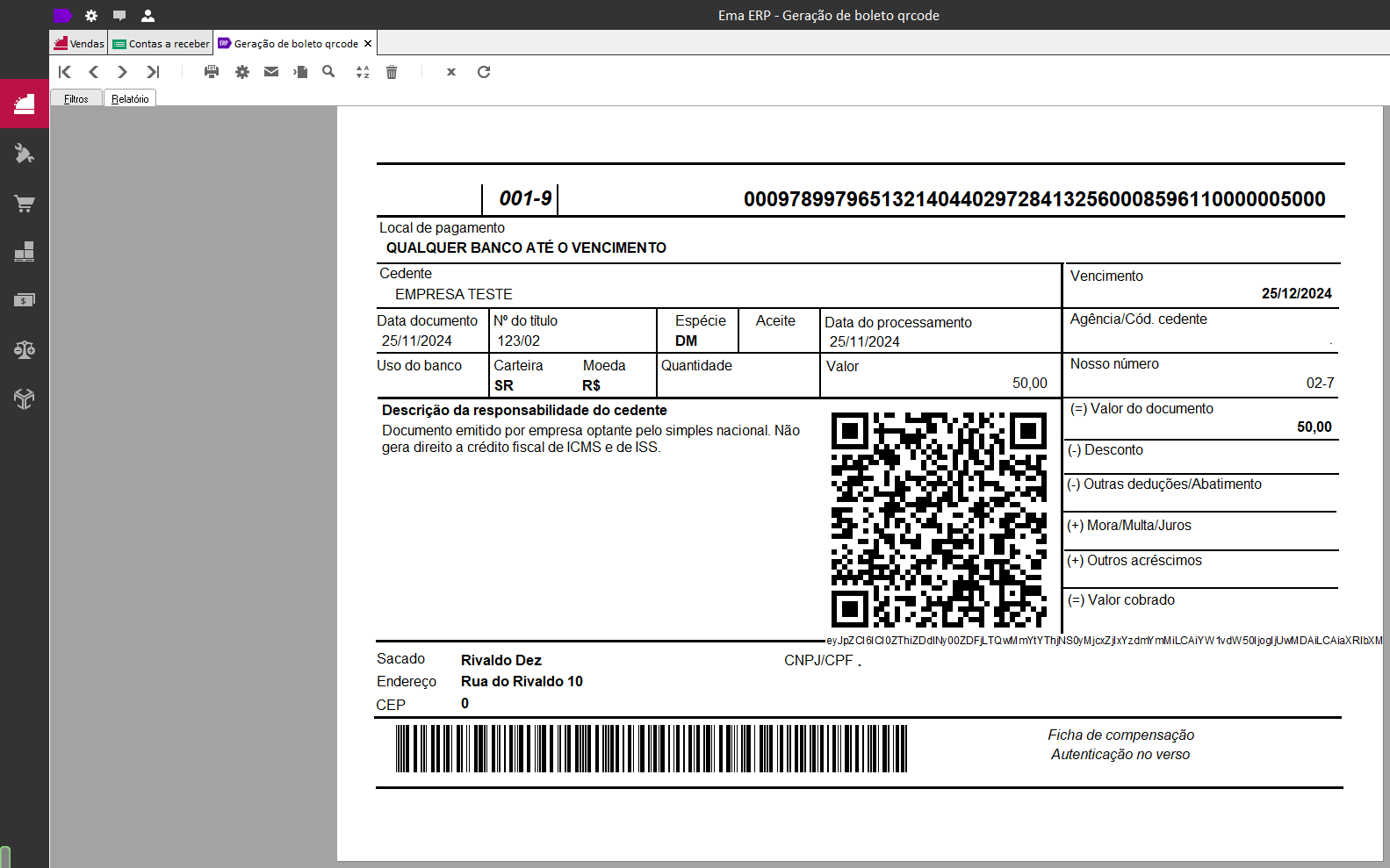Image resolution: width=1390 pixels, height=868 pixels.
Task: Click the Data do processamento label
Action: tap(897, 322)
